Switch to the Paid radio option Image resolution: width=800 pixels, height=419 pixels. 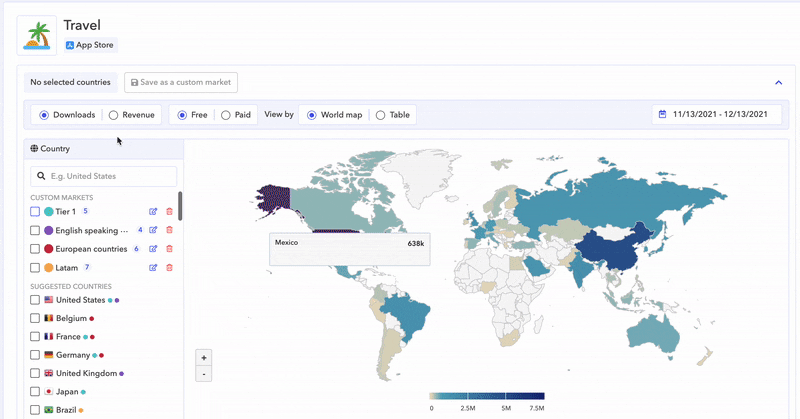tap(226, 115)
